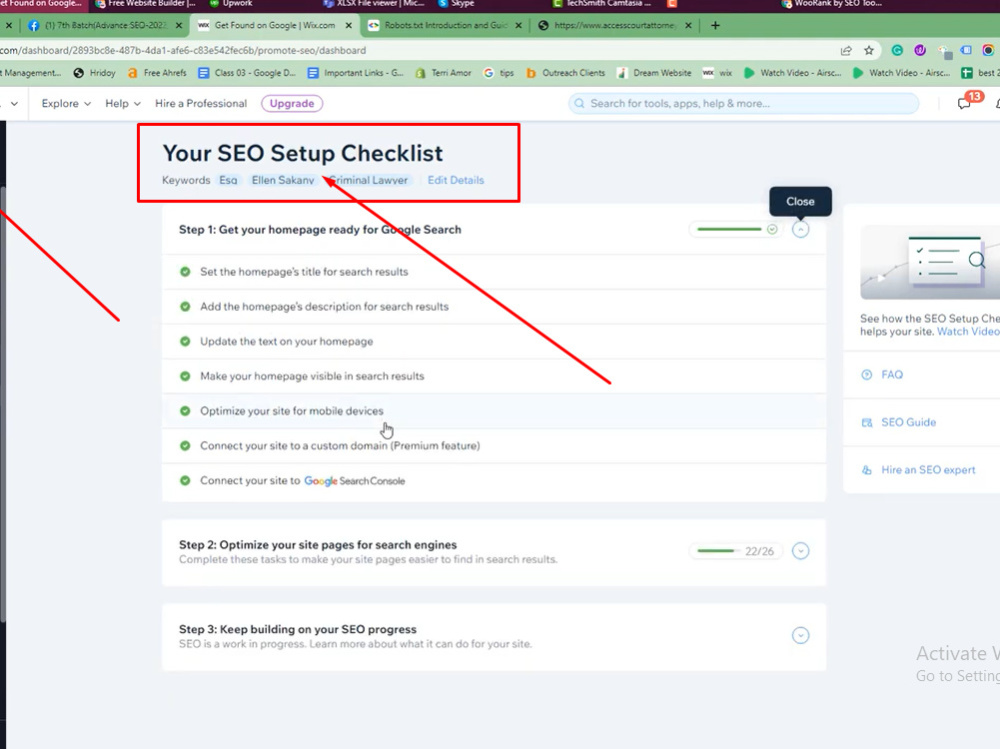Viewport: 1000px width, 749px height.
Task: Expand Step 3 Keep building SEO progress
Action: coord(800,635)
